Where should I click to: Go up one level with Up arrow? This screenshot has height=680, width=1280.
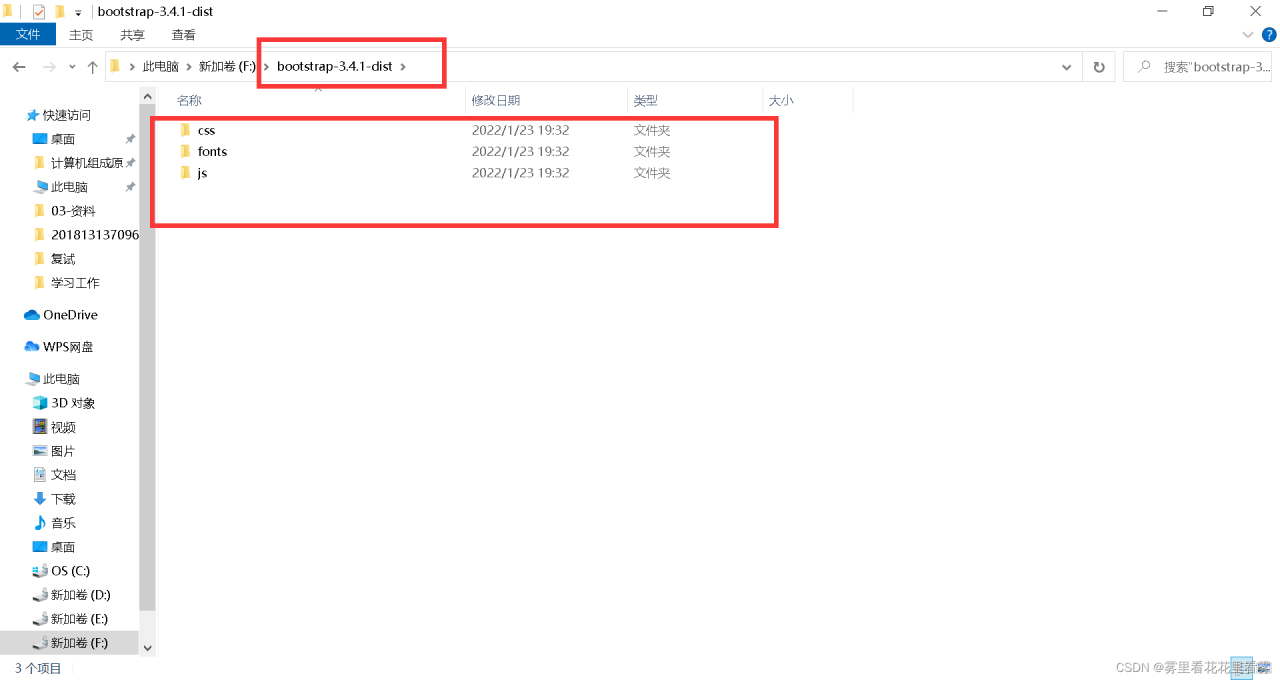click(x=92, y=67)
